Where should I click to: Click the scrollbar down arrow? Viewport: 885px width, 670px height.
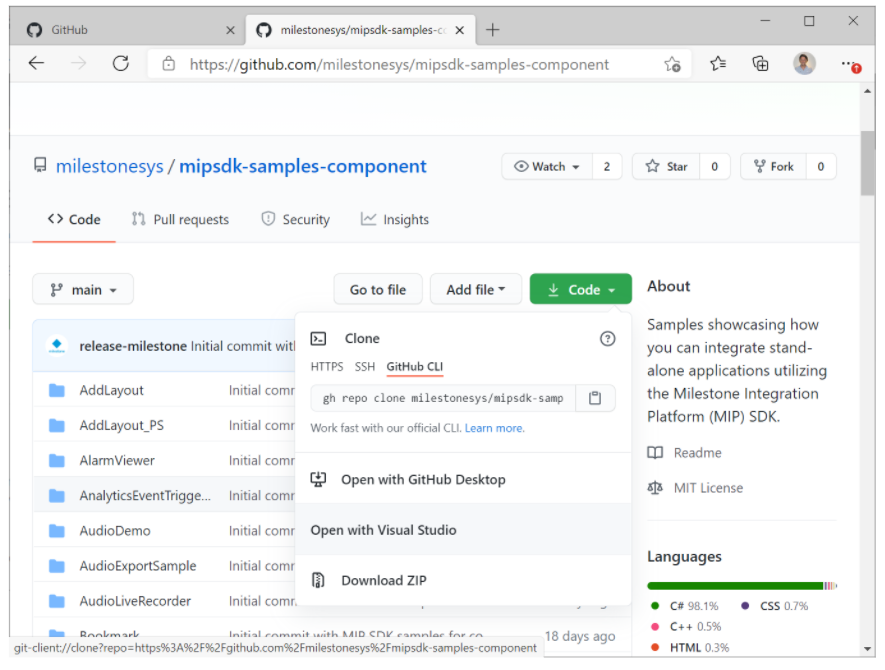tap(868, 649)
